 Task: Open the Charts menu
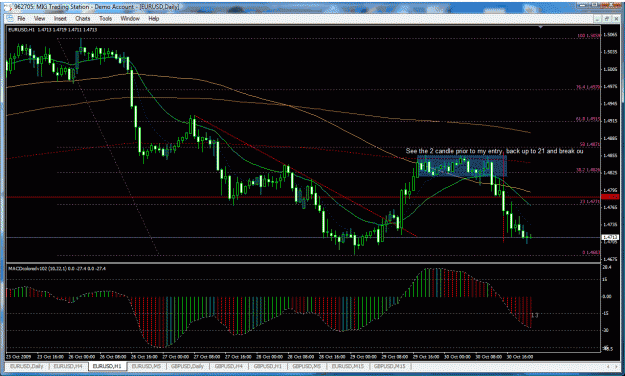click(83, 19)
